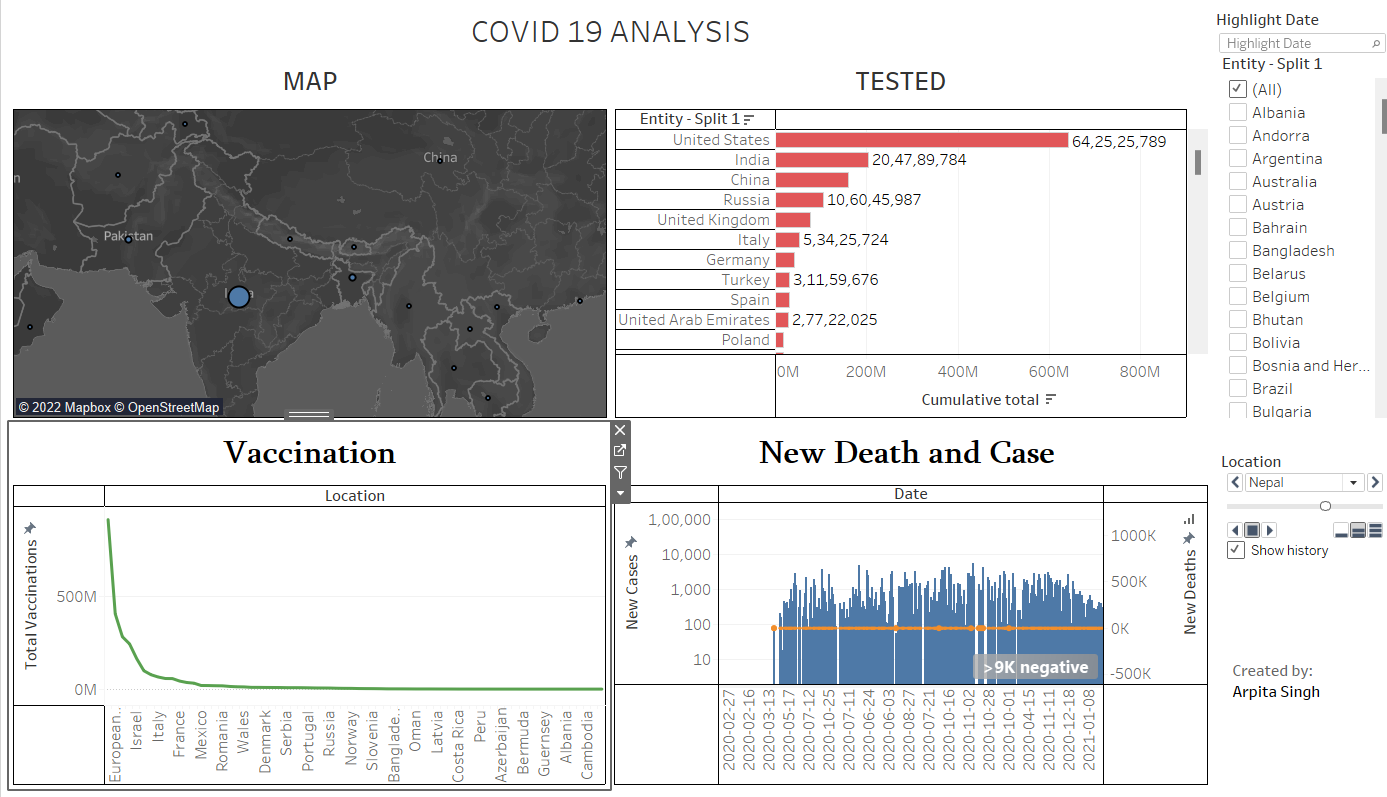
Task: Click the Cumulative total axis title
Action: (980, 400)
